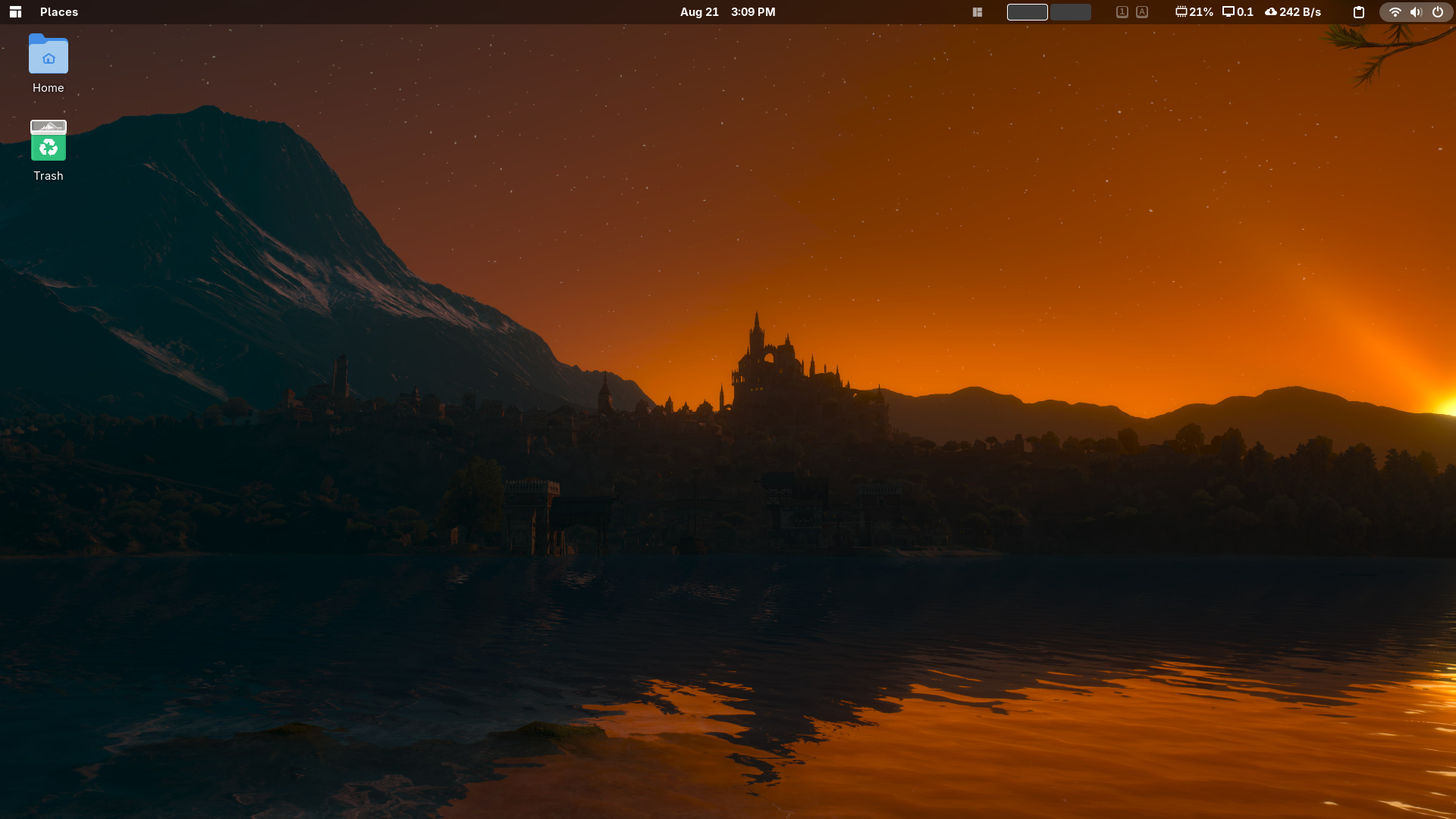Click the 21% memory usage indicator

click(x=1194, y=12)
